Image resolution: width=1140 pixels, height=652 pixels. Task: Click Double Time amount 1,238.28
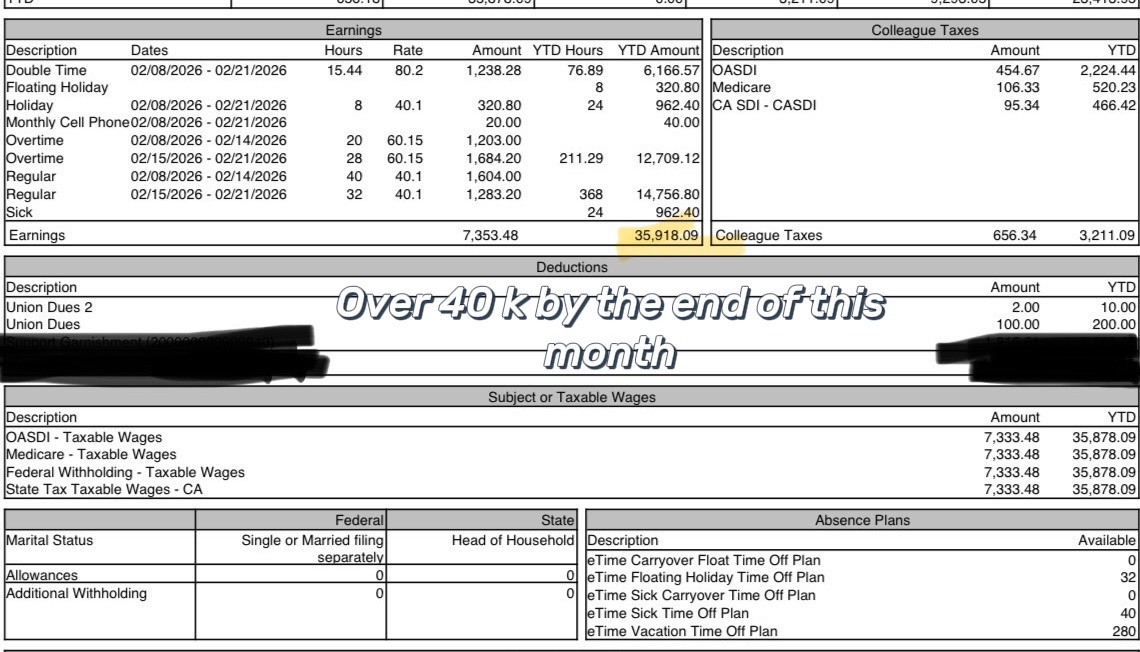493,71
